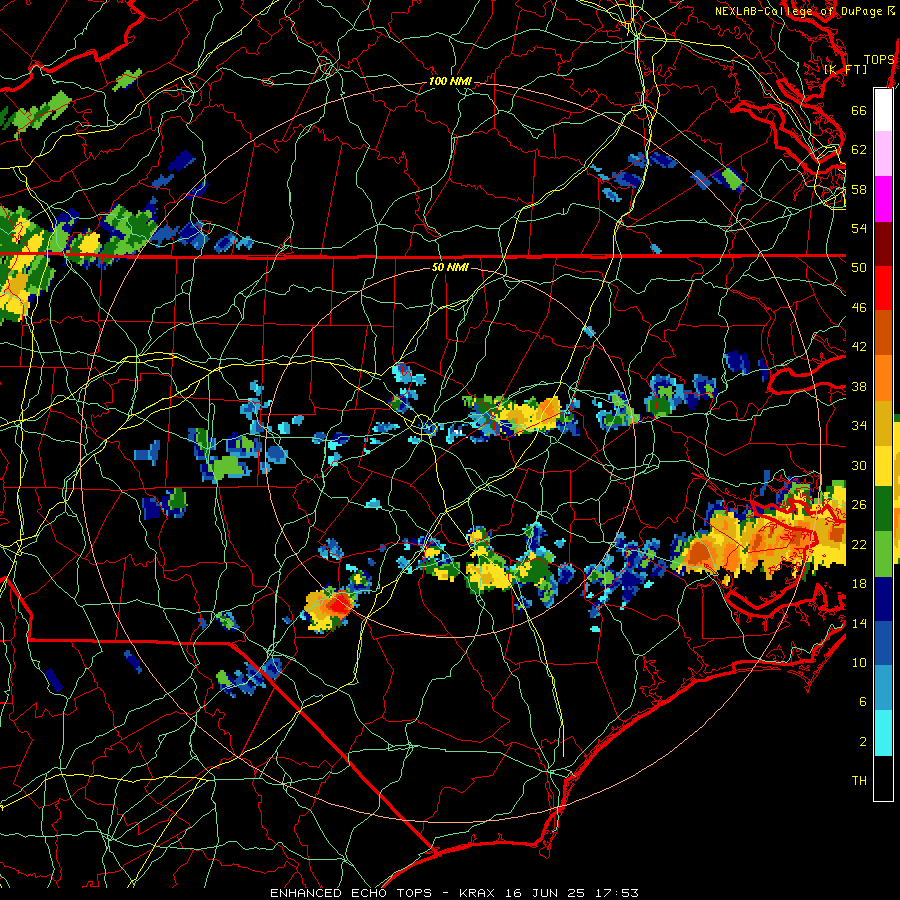Click the legend value "62"
The width and height of the screenshot is (900, 900).
click(859, 149)
